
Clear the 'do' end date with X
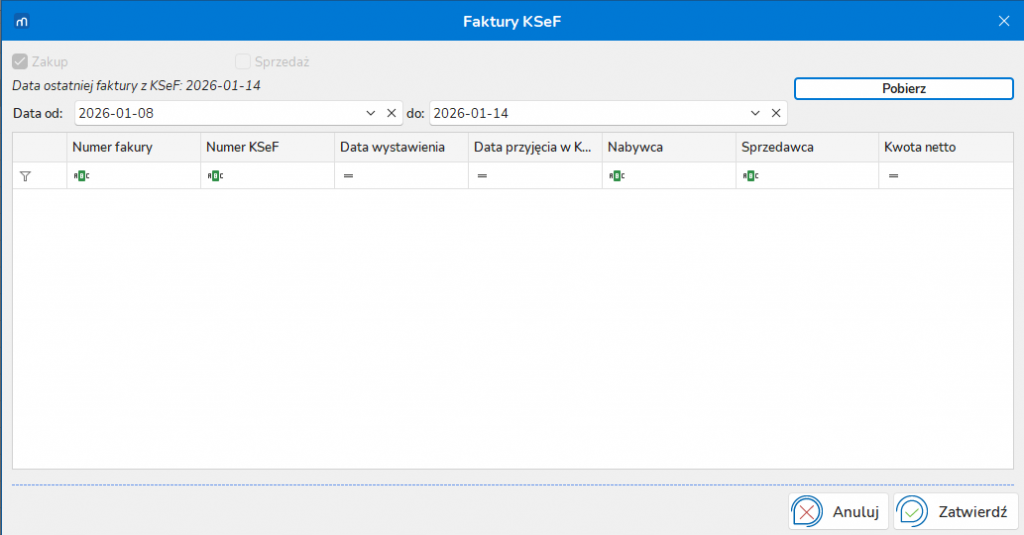775,113
